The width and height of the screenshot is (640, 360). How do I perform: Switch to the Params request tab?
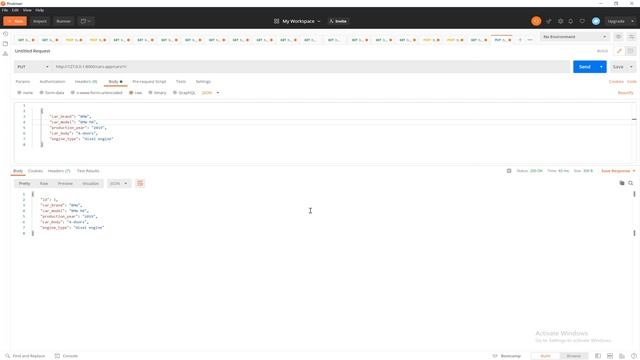point(23,82)
